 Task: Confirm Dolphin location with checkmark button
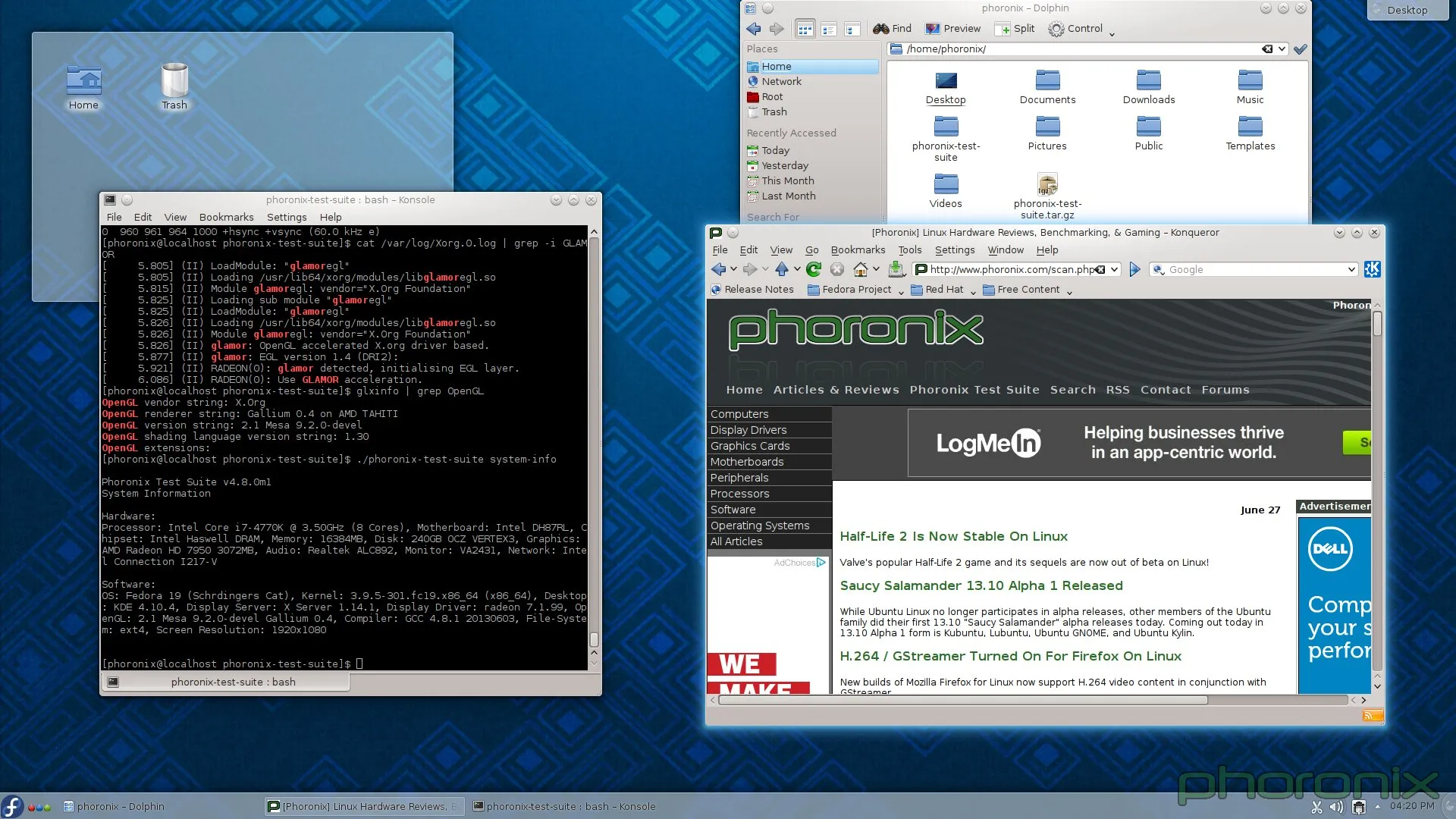click(1300, 49)
